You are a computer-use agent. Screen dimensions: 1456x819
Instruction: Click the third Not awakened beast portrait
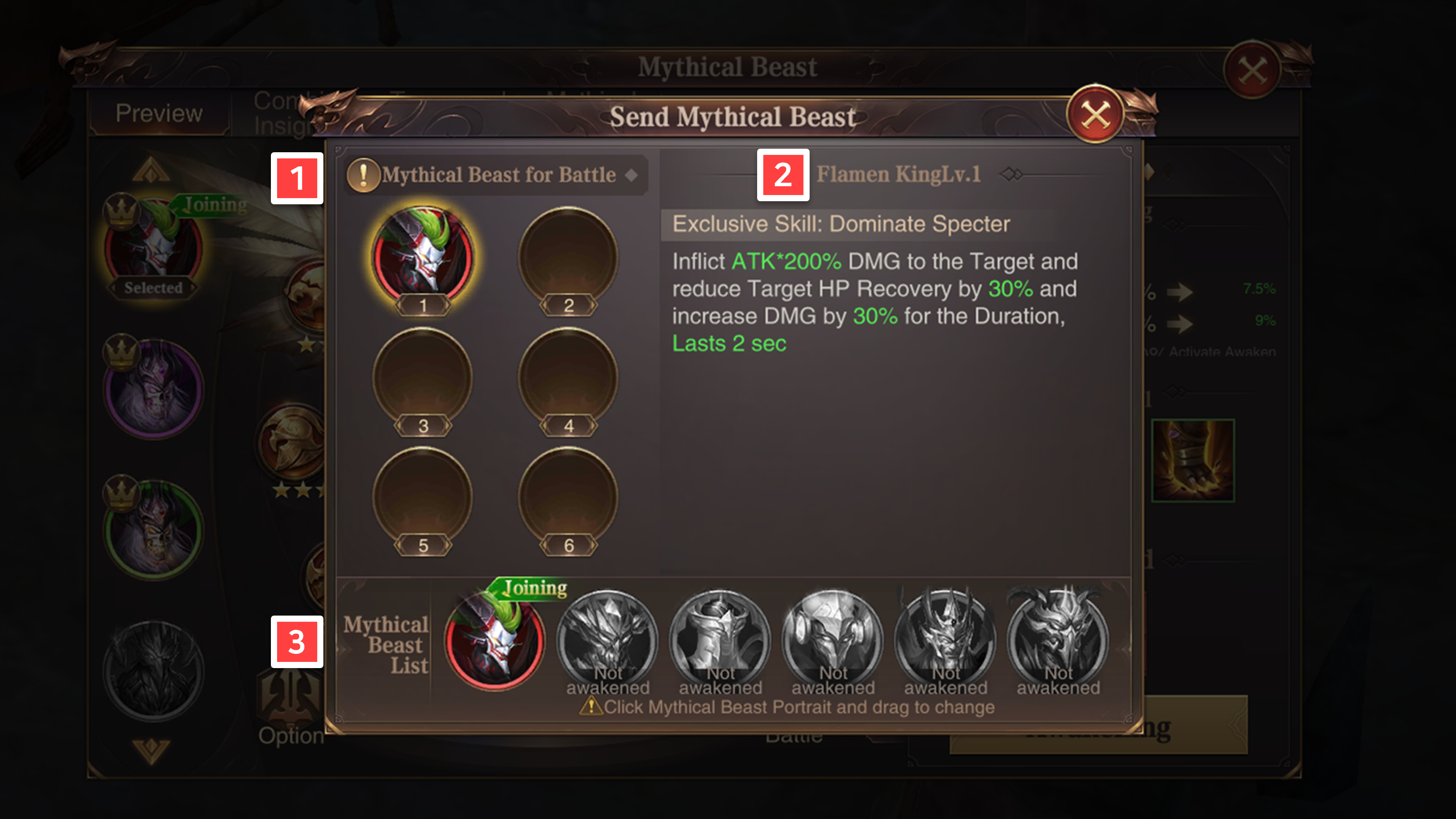point(833,640)
